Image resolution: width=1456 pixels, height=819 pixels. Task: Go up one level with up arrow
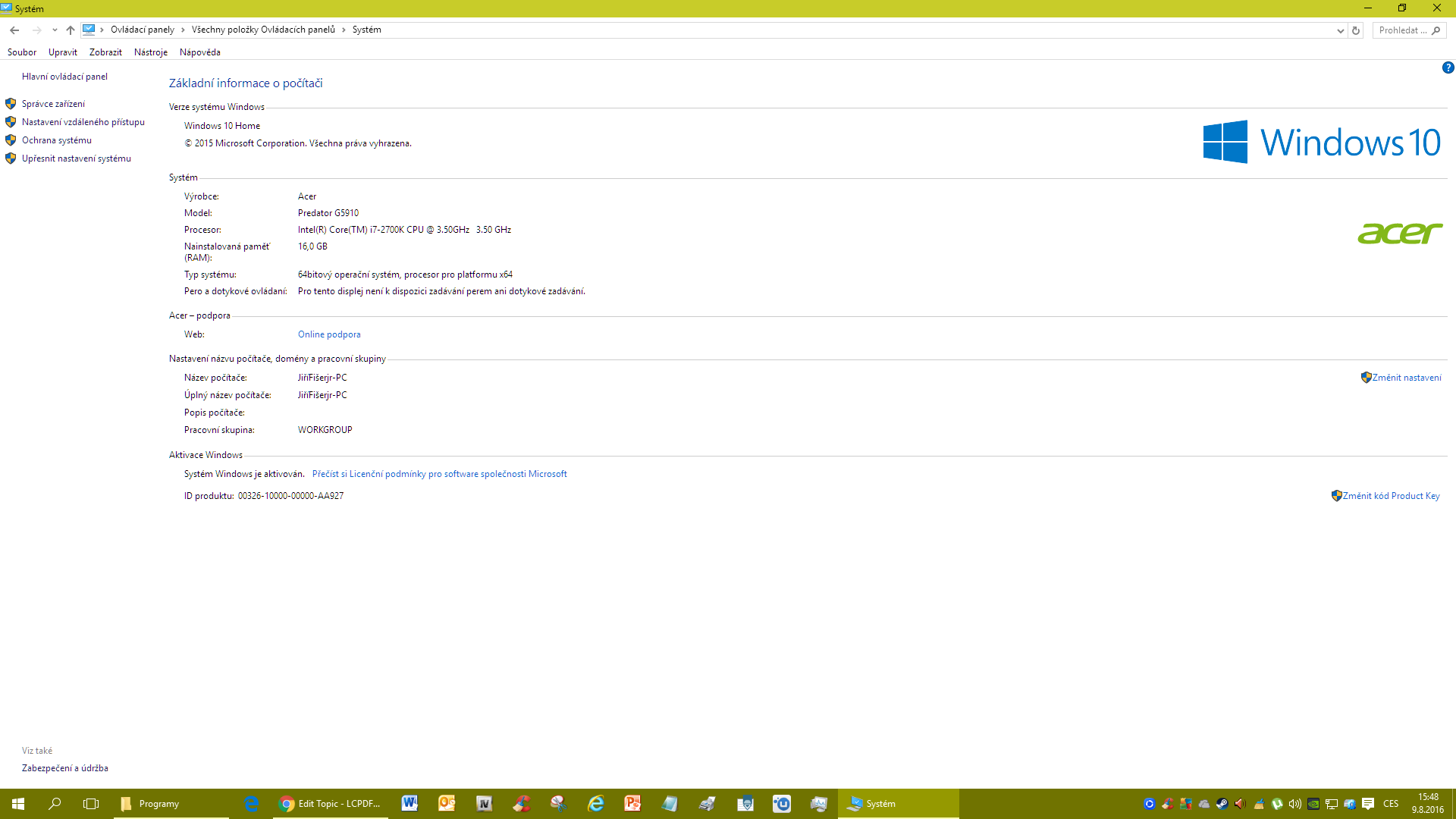pyautogui.click(x=71, y=30)
